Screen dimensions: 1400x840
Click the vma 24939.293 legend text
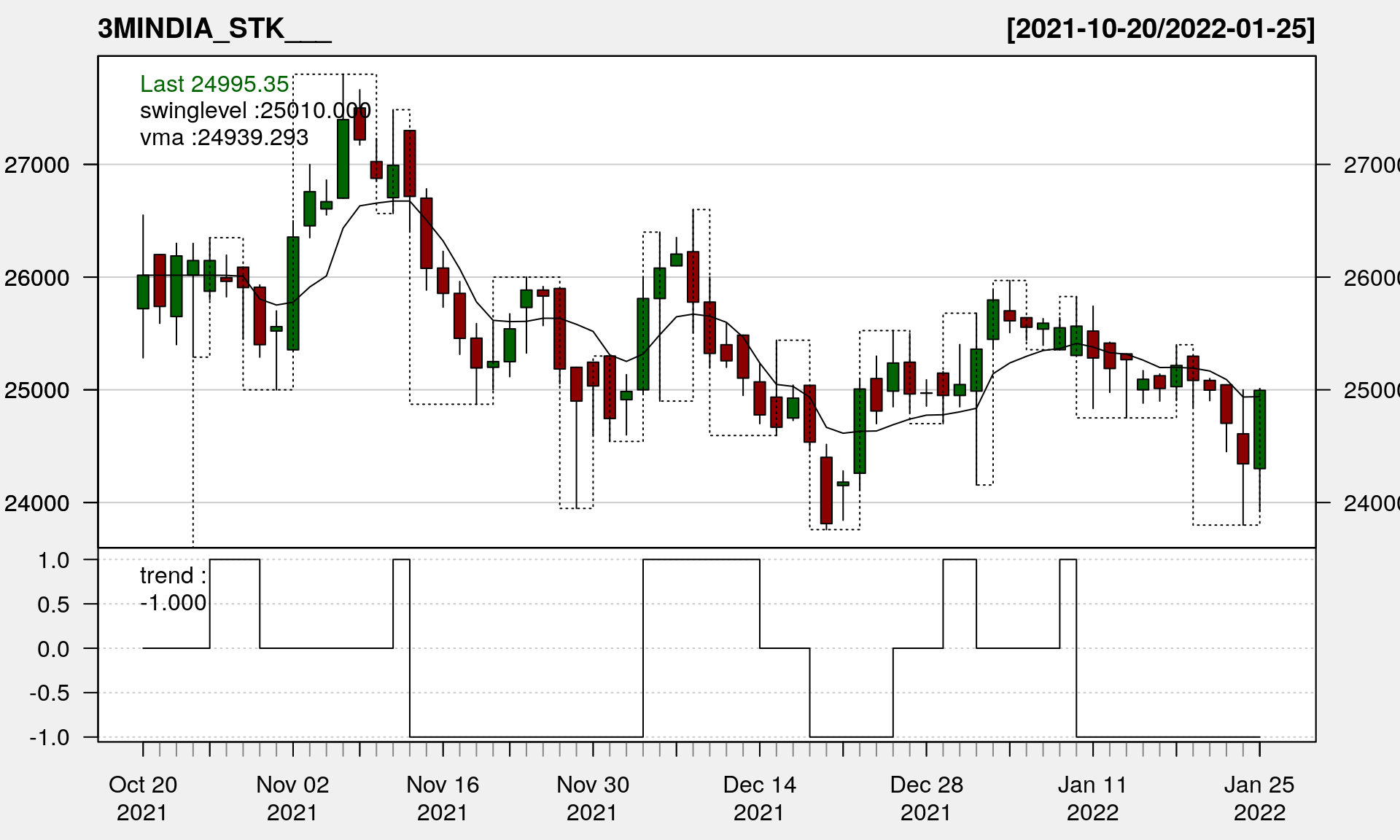tap(224, 137)
